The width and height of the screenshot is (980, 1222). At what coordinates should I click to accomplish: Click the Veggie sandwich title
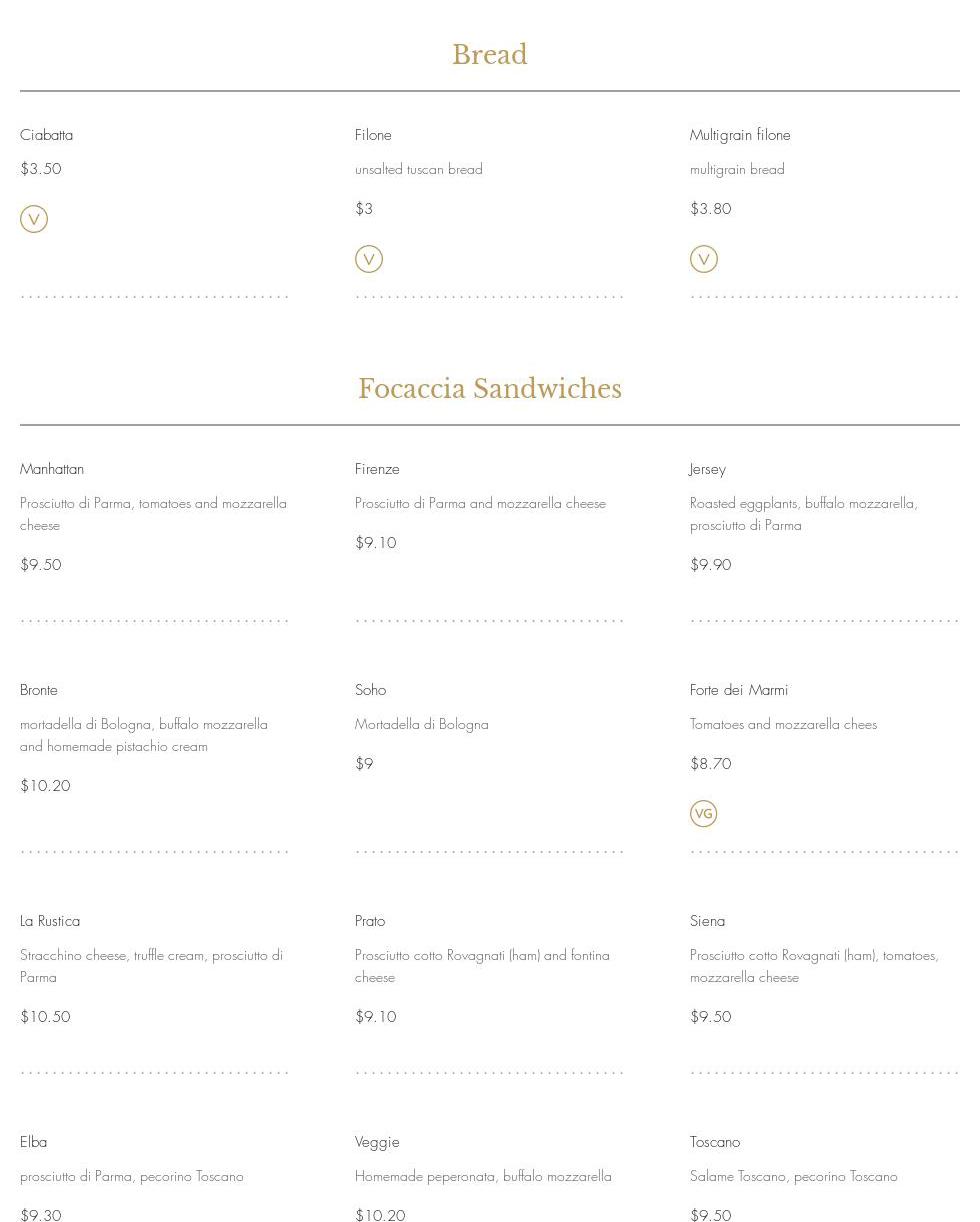(x=377, y=1142)
